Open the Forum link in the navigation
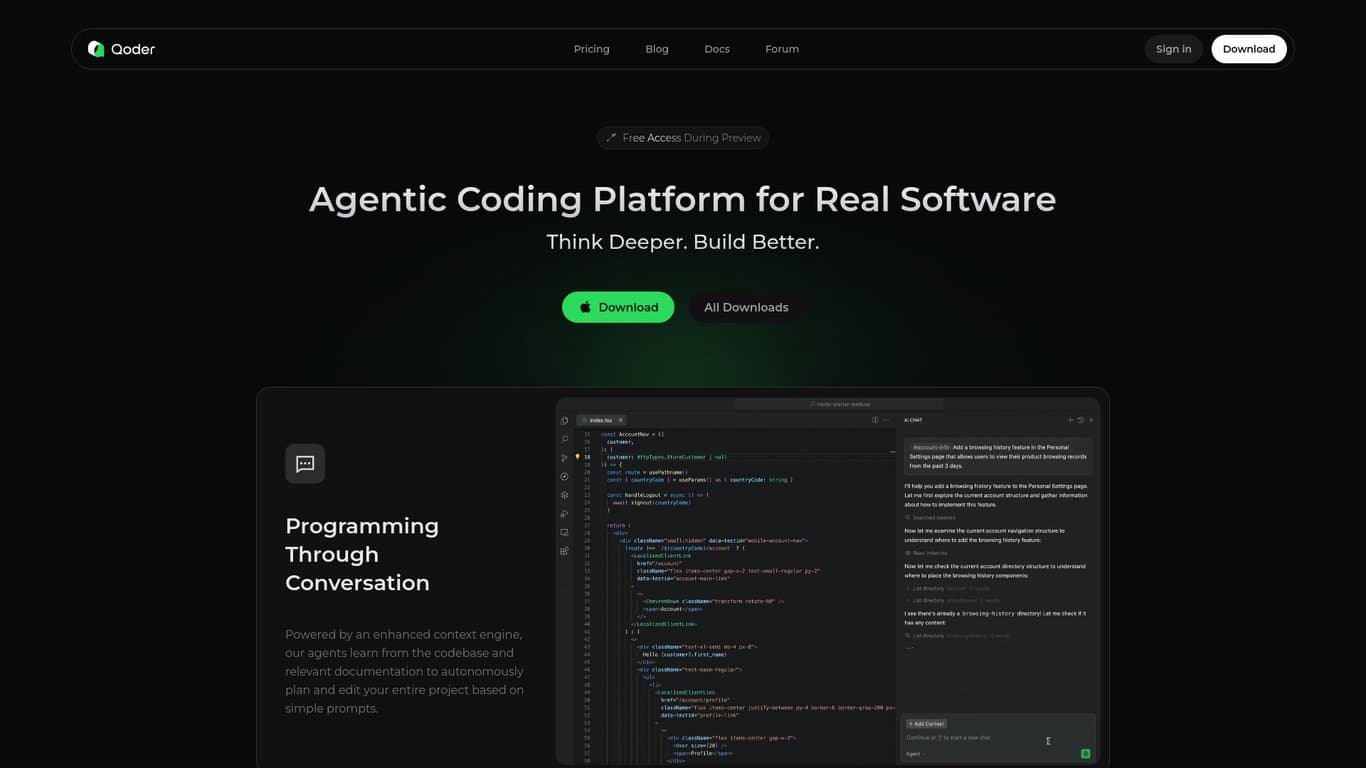 tap(782, 49)
